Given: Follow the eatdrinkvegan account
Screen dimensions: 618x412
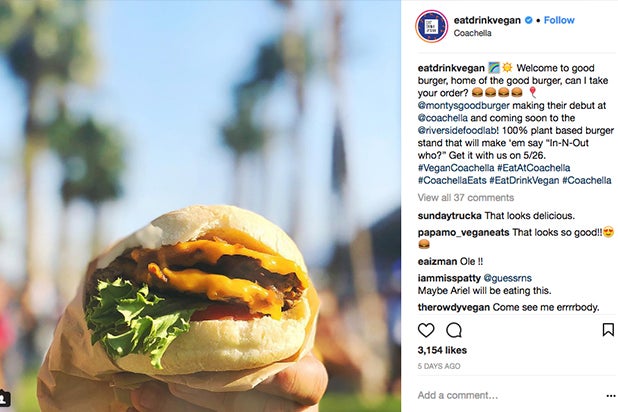Looking at the screenshot, I should [559, 20].
